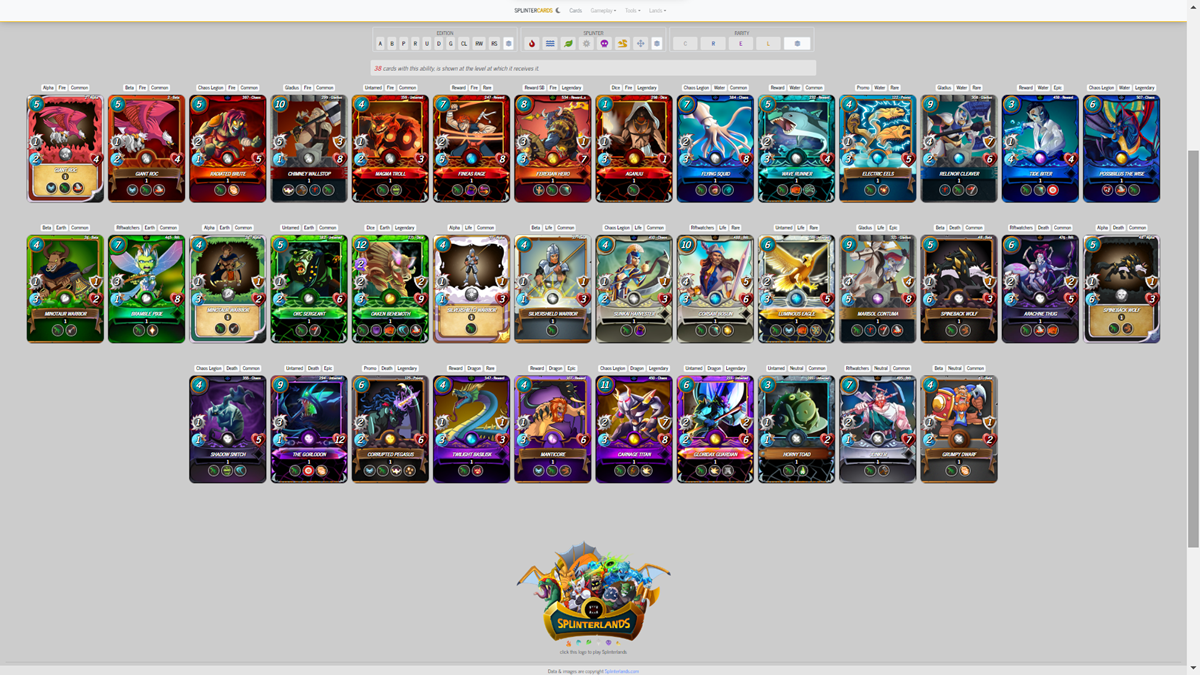This screenshot has width=1200, height=675.
Task: Toggle the RS edition filter
Action: point(494,44)
